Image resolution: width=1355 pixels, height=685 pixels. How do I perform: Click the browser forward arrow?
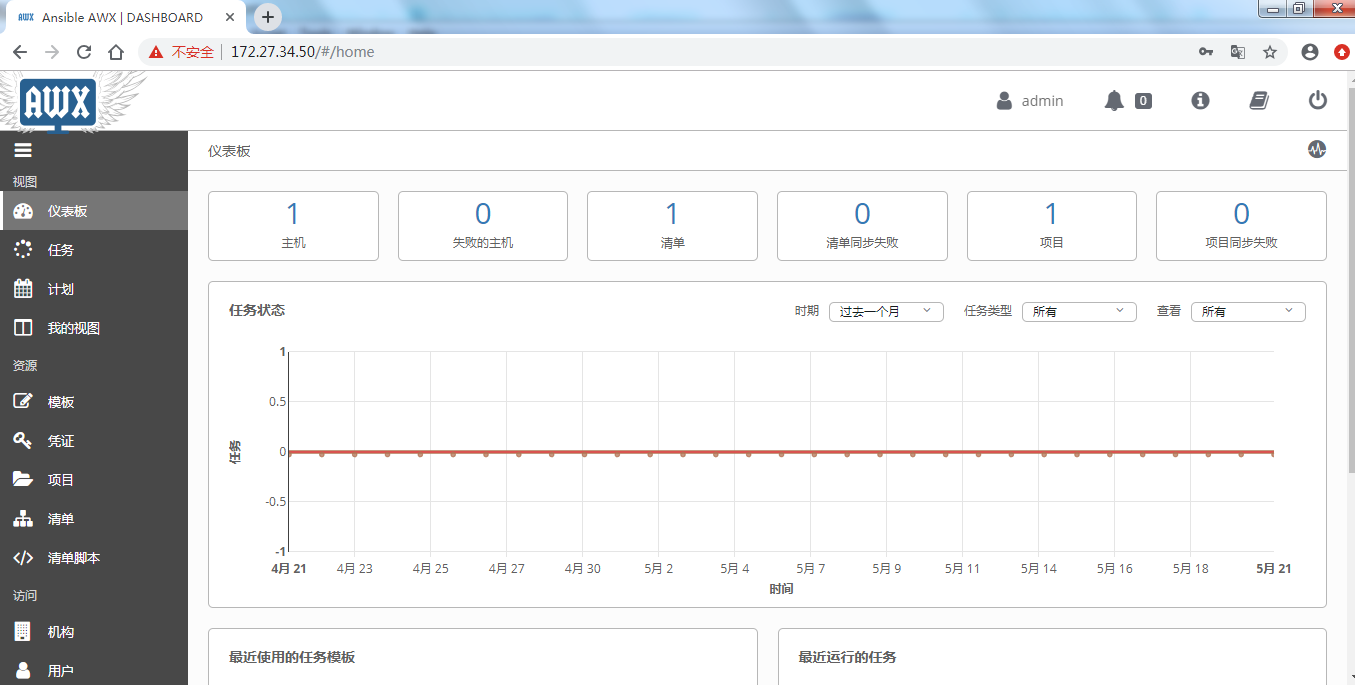(x=52, y=52)
